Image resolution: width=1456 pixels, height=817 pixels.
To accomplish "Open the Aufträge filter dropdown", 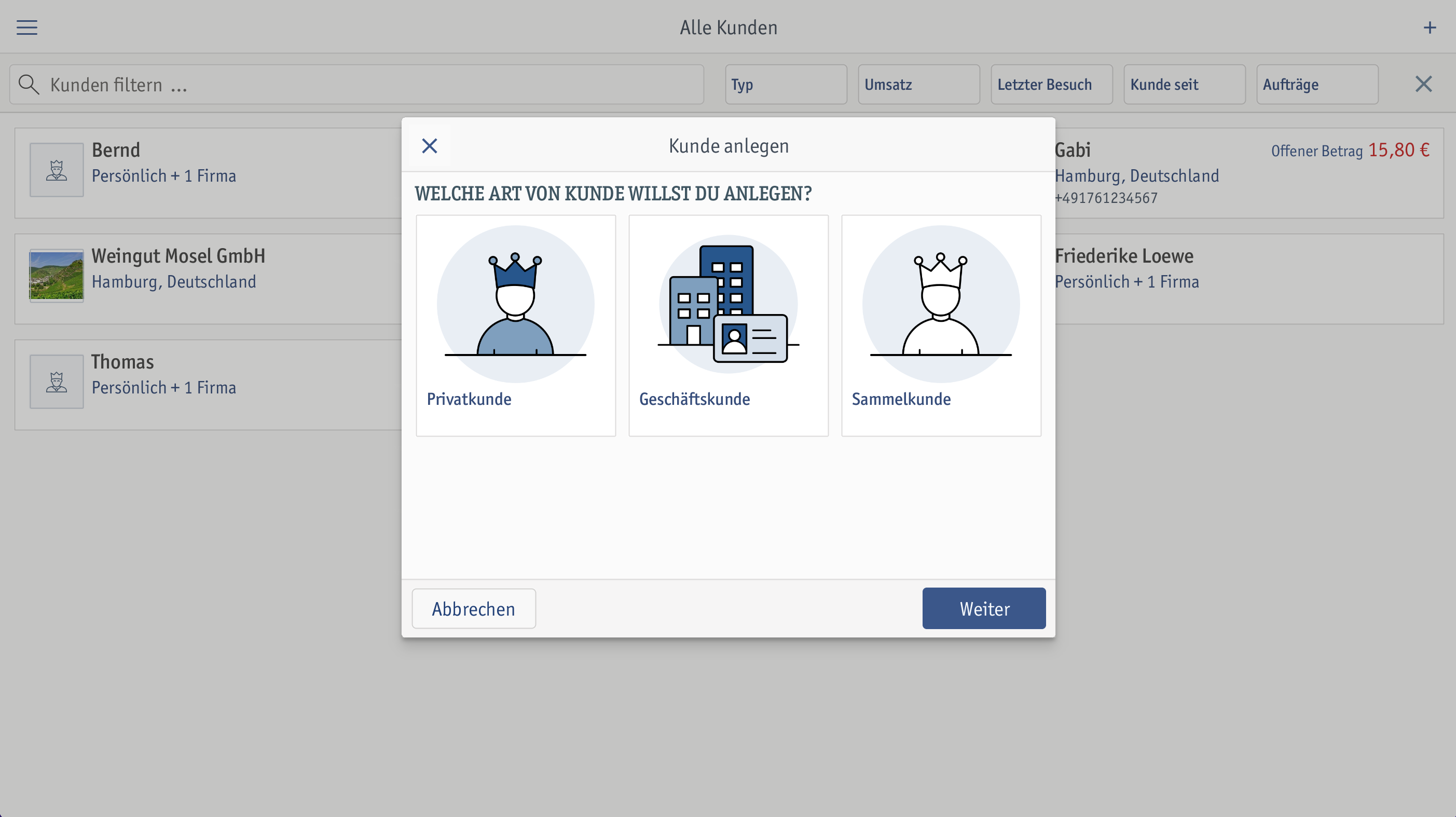I will point(1317,84).
